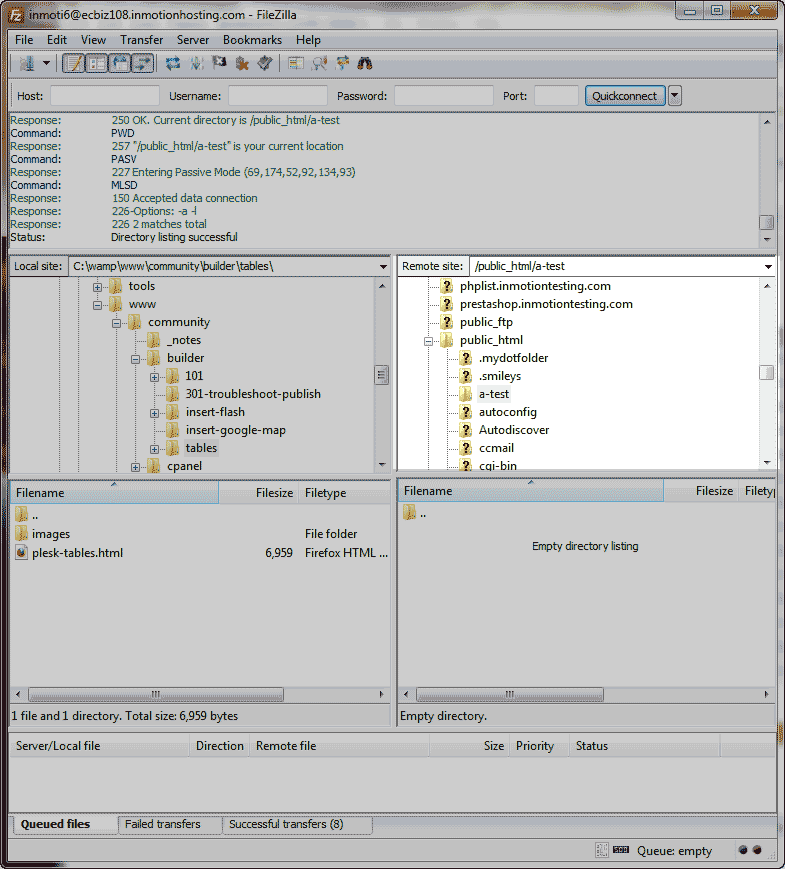
Task: Click the local file list horizontal scrollbar
Action: coord(155,694)
